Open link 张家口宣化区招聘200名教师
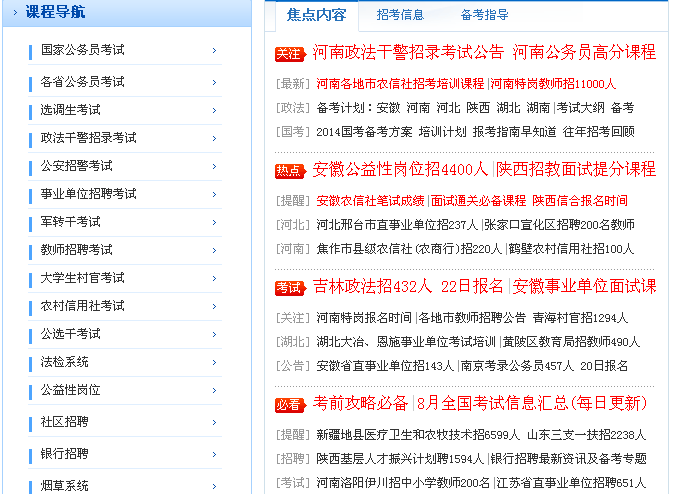The image size is (673, 494). pos(559,224)
